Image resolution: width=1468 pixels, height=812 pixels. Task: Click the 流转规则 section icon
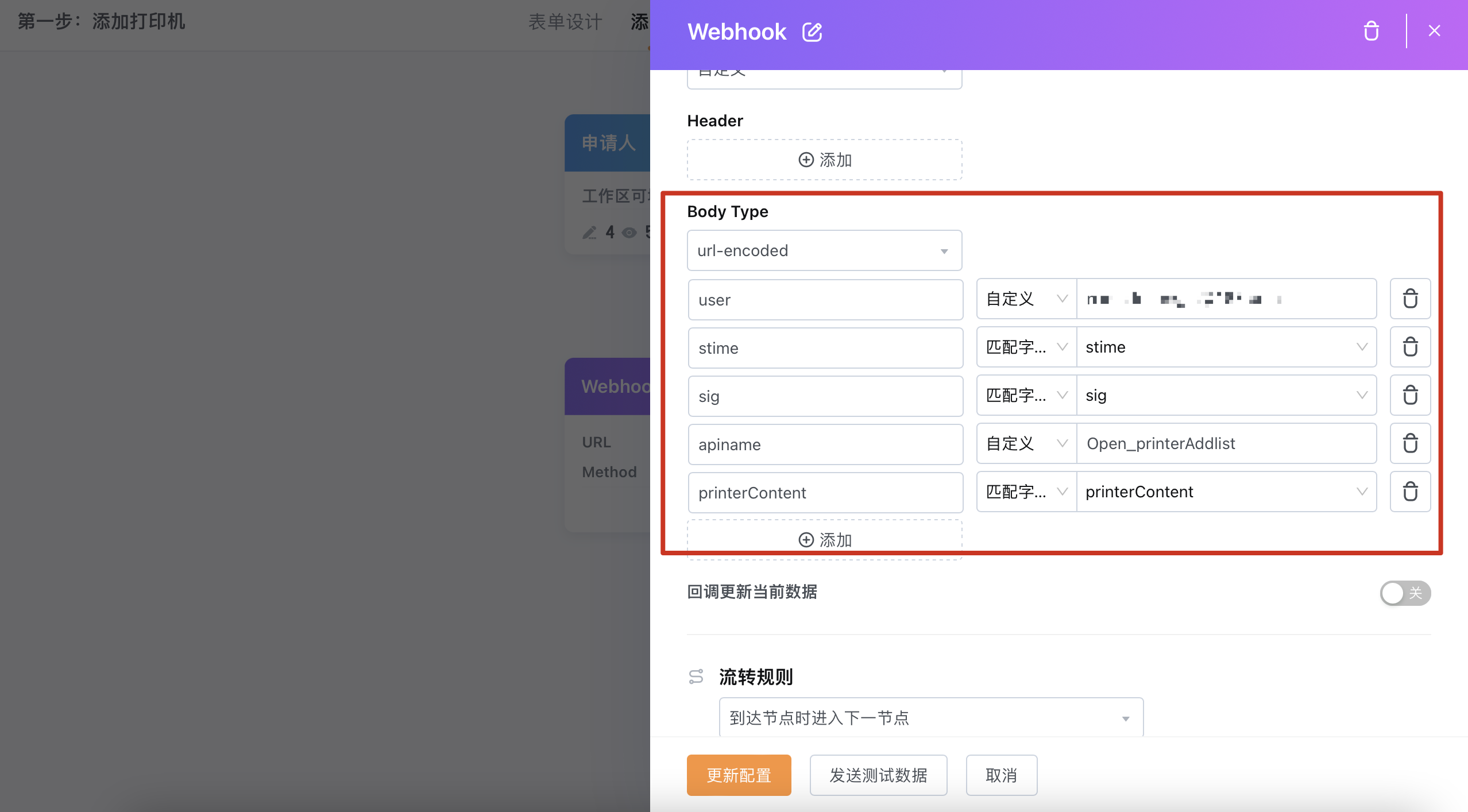tap(696, 676)
